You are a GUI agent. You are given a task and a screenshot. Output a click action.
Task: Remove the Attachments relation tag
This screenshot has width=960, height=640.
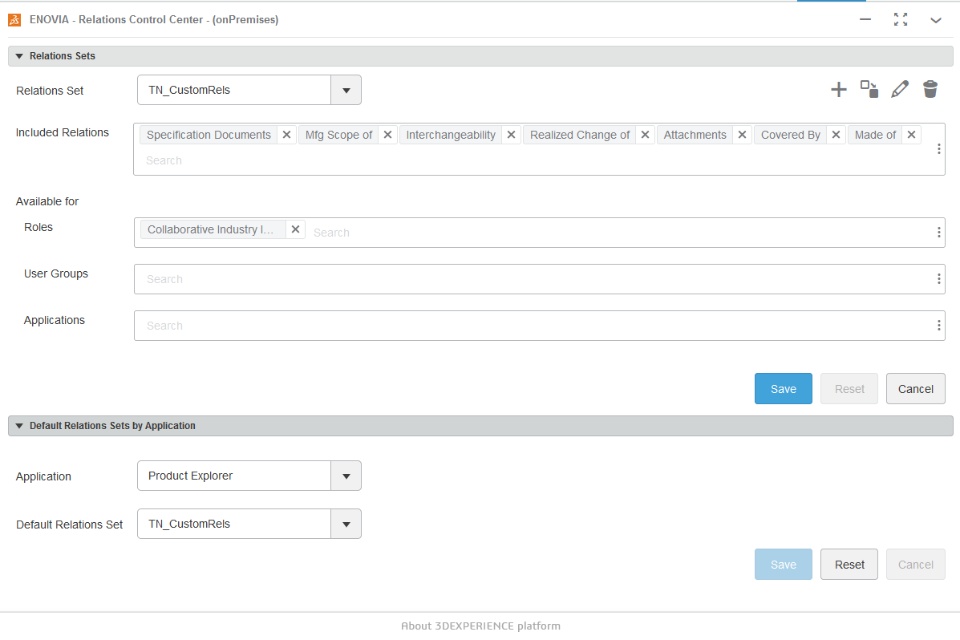tap(742, 135)
